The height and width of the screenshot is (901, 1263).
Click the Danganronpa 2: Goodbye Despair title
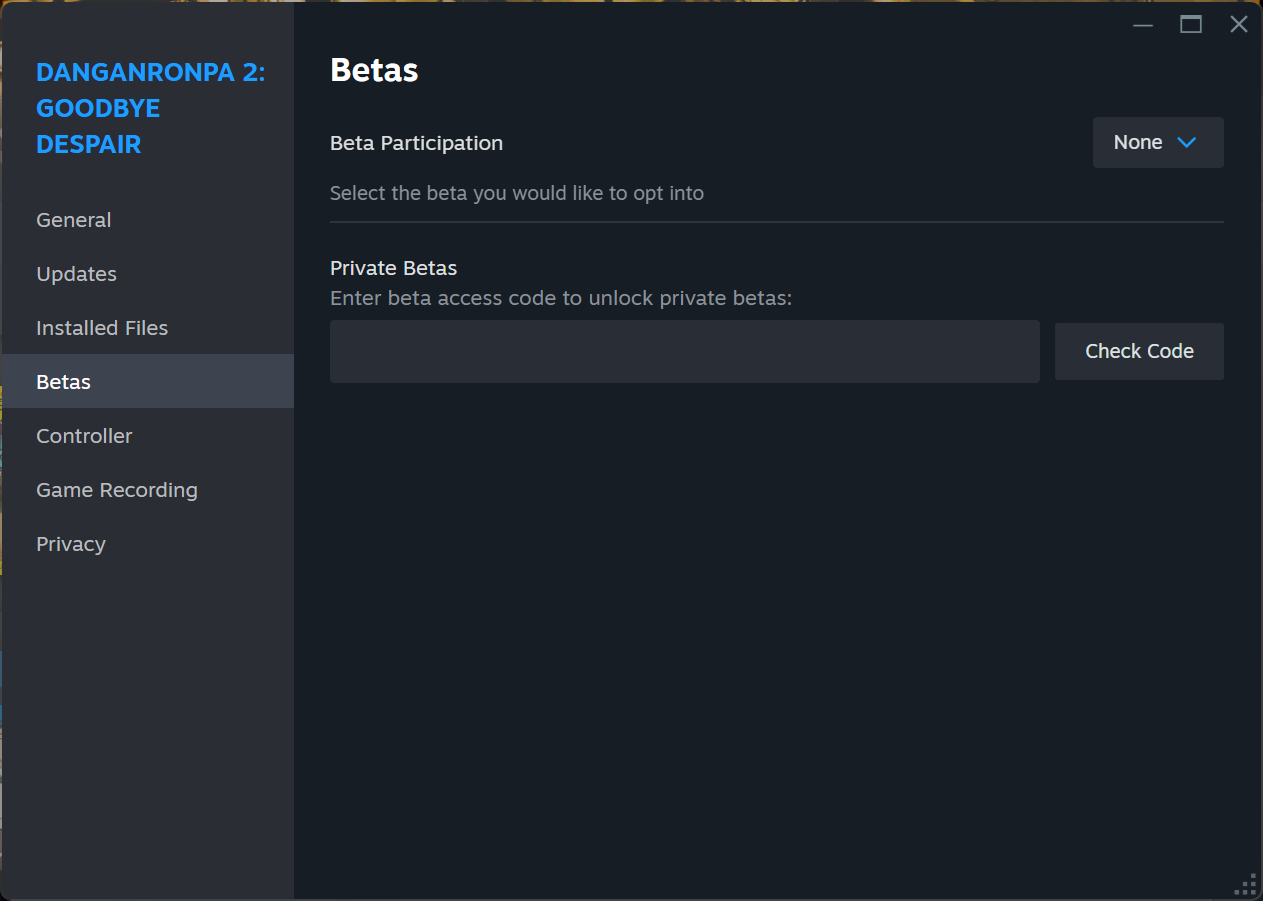click(150, 108)
